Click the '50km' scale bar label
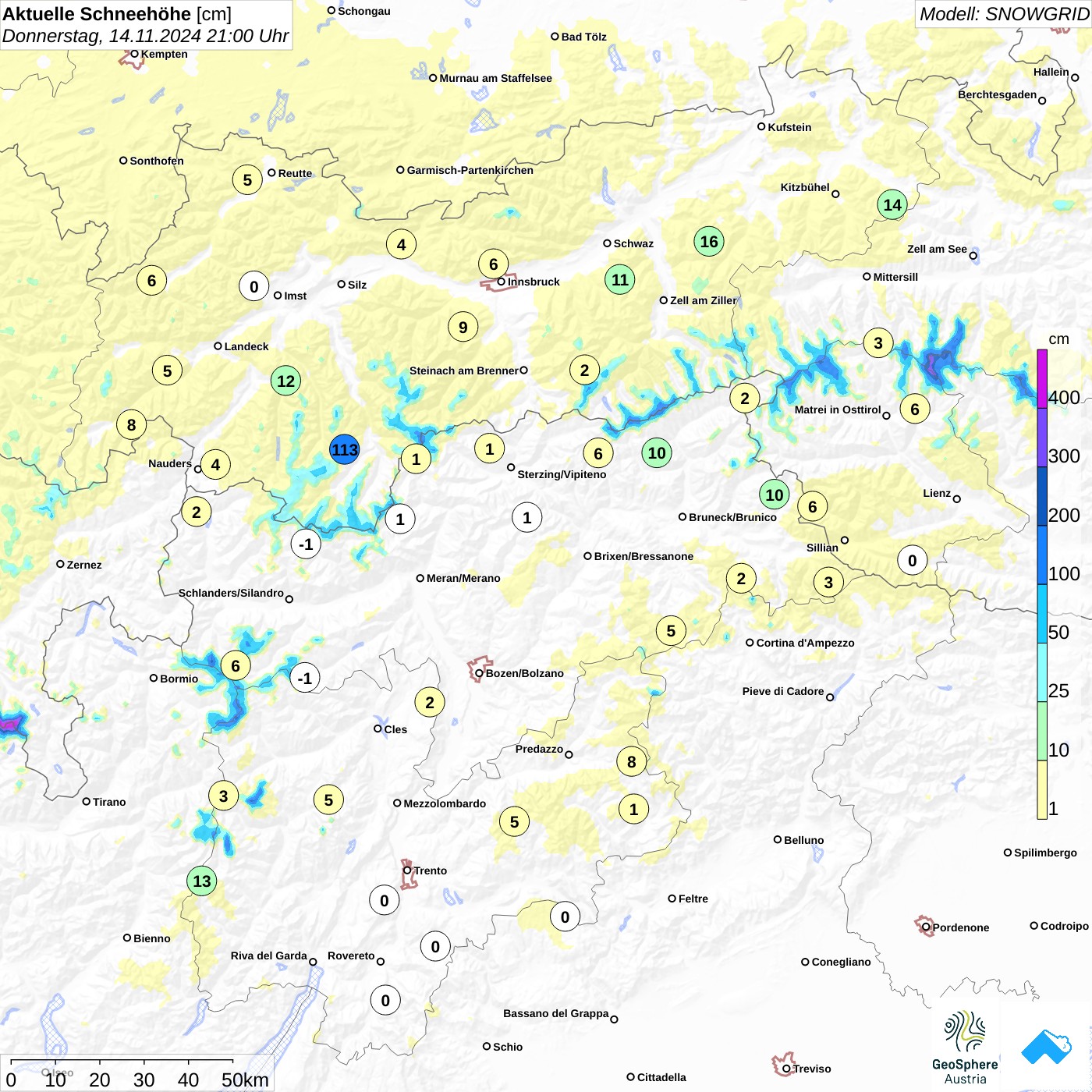The height and width of the screenshot is (1092, 1092). pyautogui.click(x=245, y=1080)
